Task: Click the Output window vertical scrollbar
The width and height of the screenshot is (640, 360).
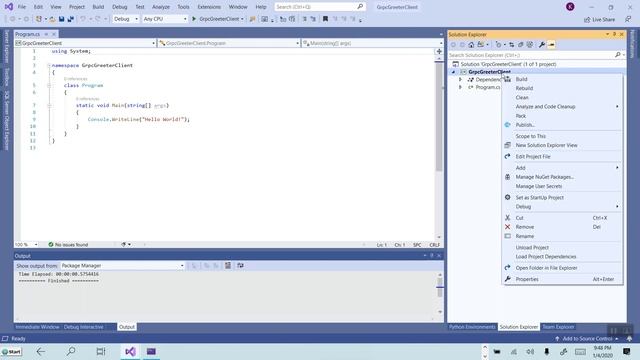Action: [x=440, y=293]
